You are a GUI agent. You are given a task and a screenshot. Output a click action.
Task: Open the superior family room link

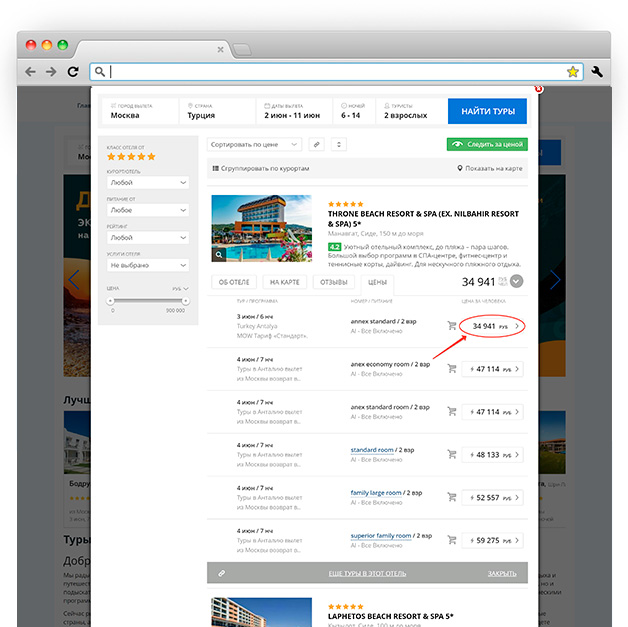click(x=380, y=536)
